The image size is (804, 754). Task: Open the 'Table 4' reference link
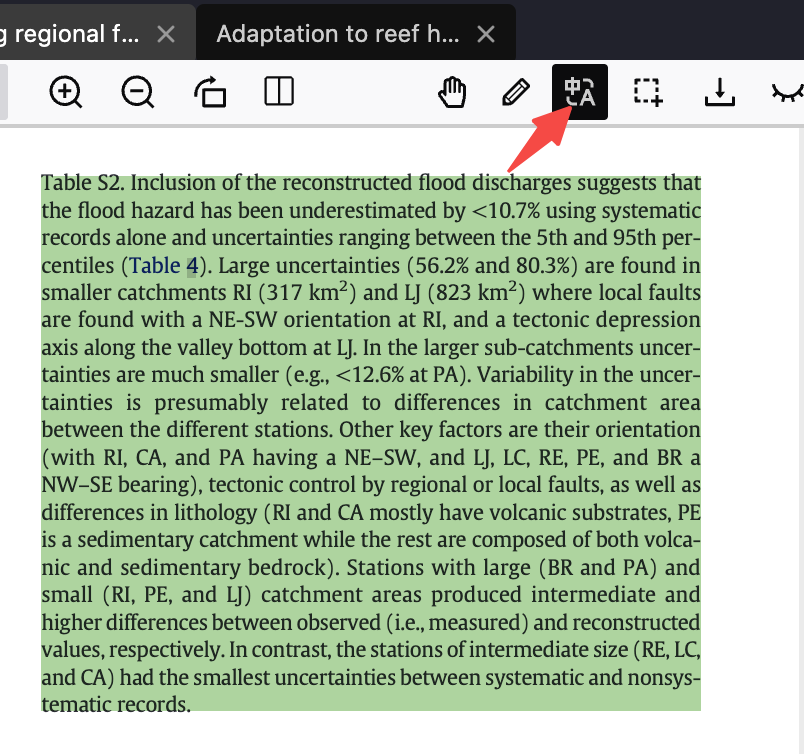tap(164, 265)
